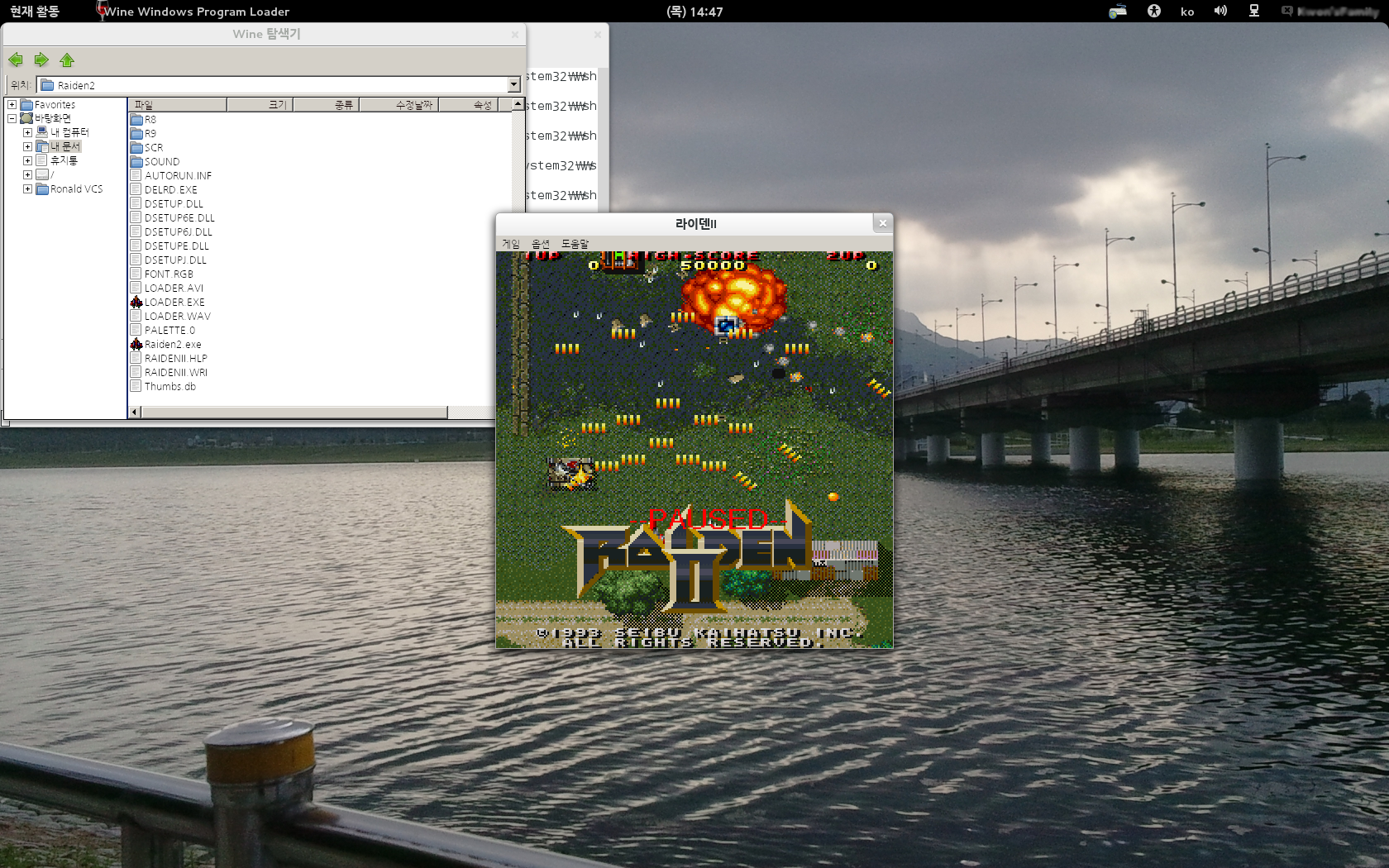Viewport: 1389px width, 868px height.
Task: Select Thumbs.db file
Action: click(x=163, y=386)
